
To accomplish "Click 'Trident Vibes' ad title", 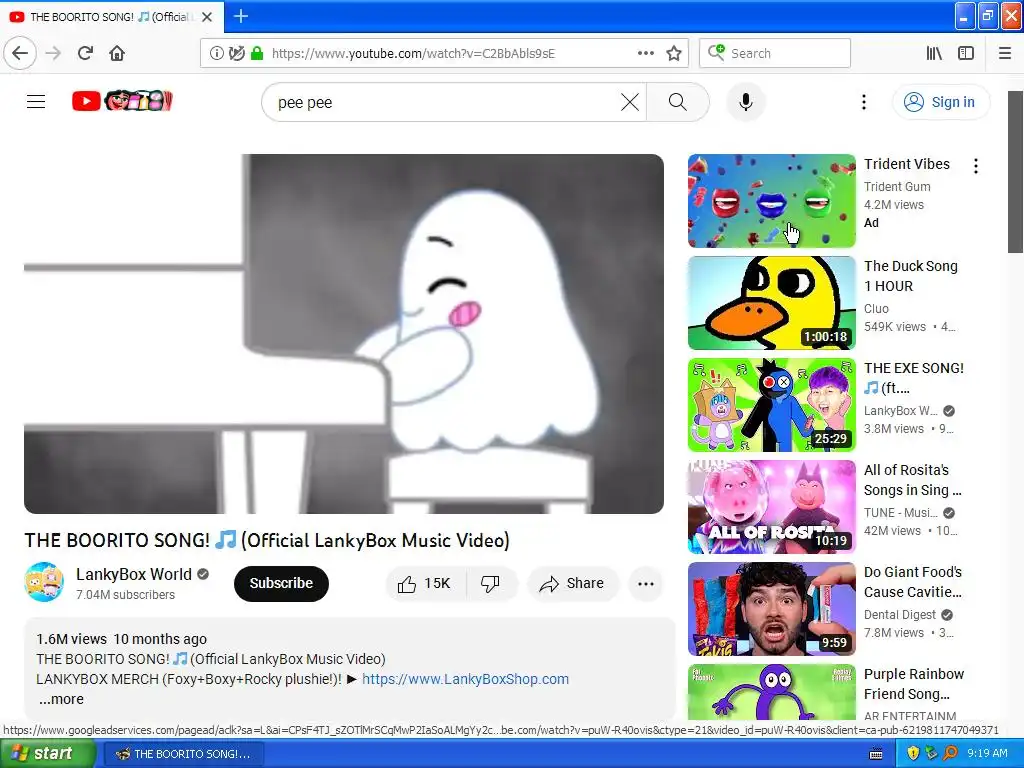I will coord(906,164).
